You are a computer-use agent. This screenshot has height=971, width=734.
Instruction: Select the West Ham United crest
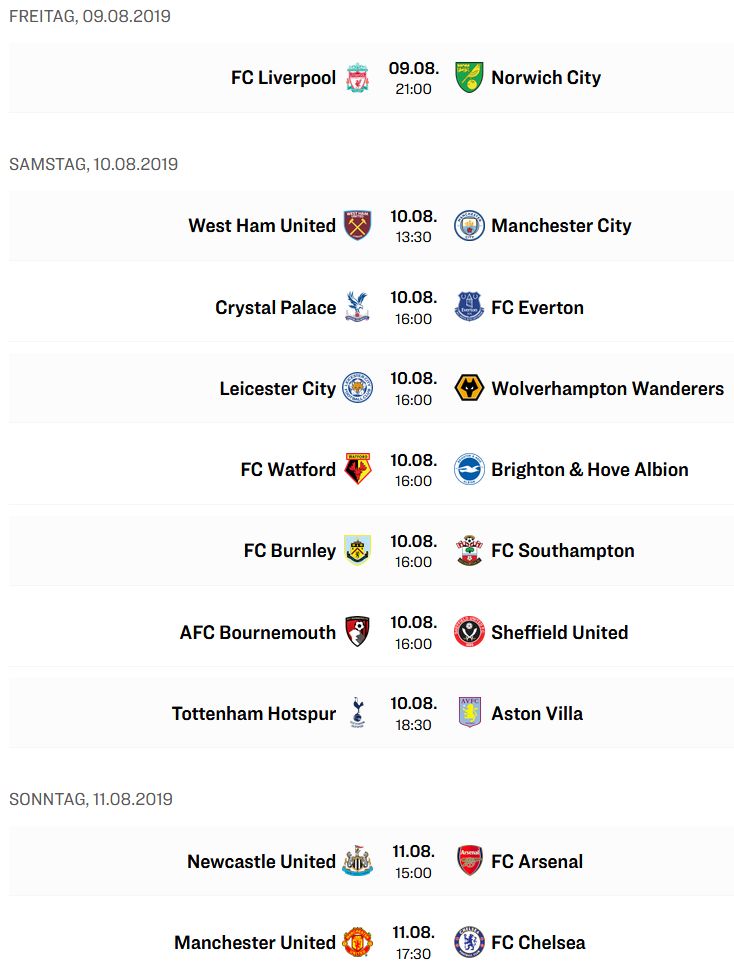(x=357, y=225)
